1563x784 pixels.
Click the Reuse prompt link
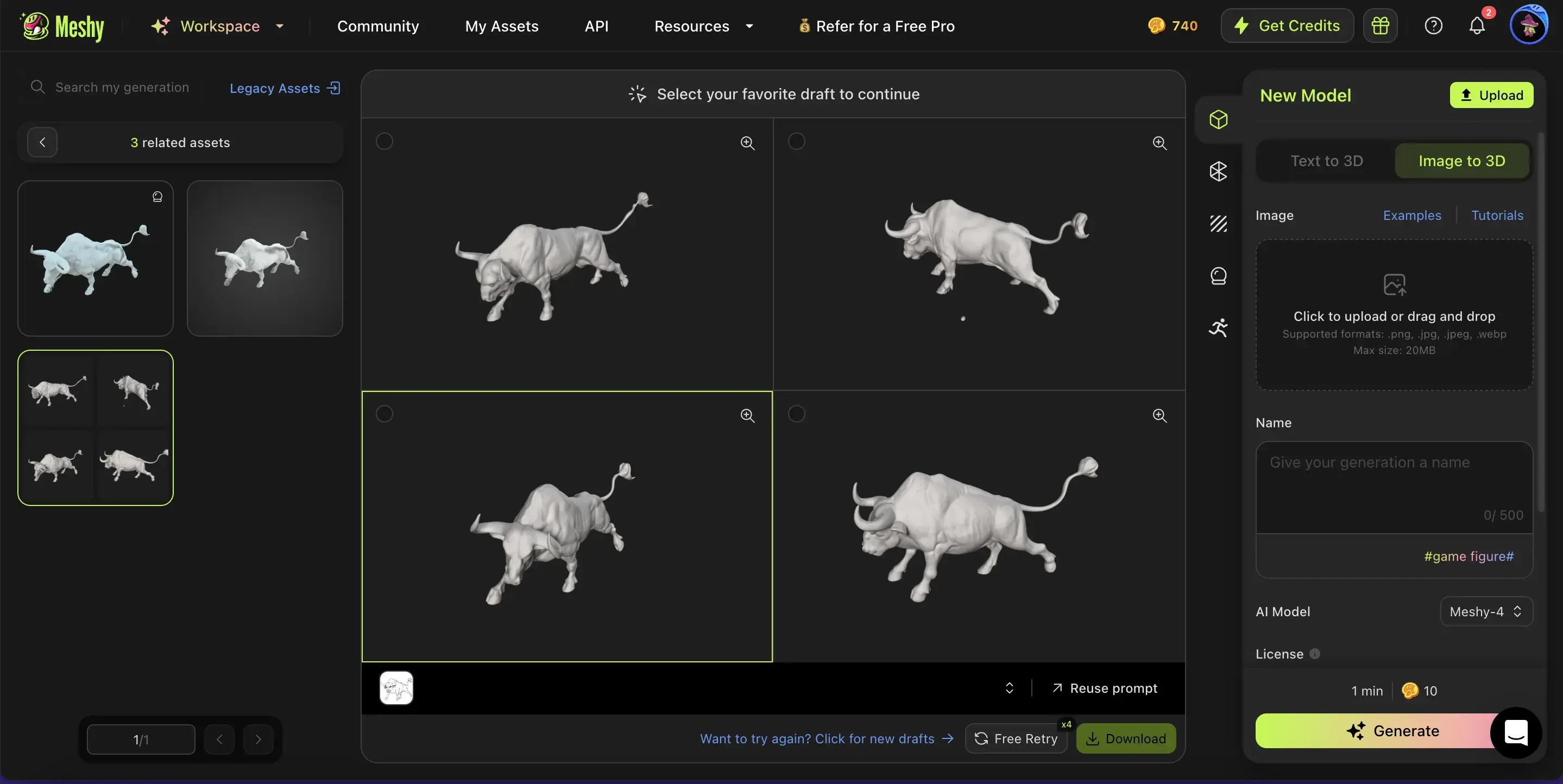pos(1105,687)
